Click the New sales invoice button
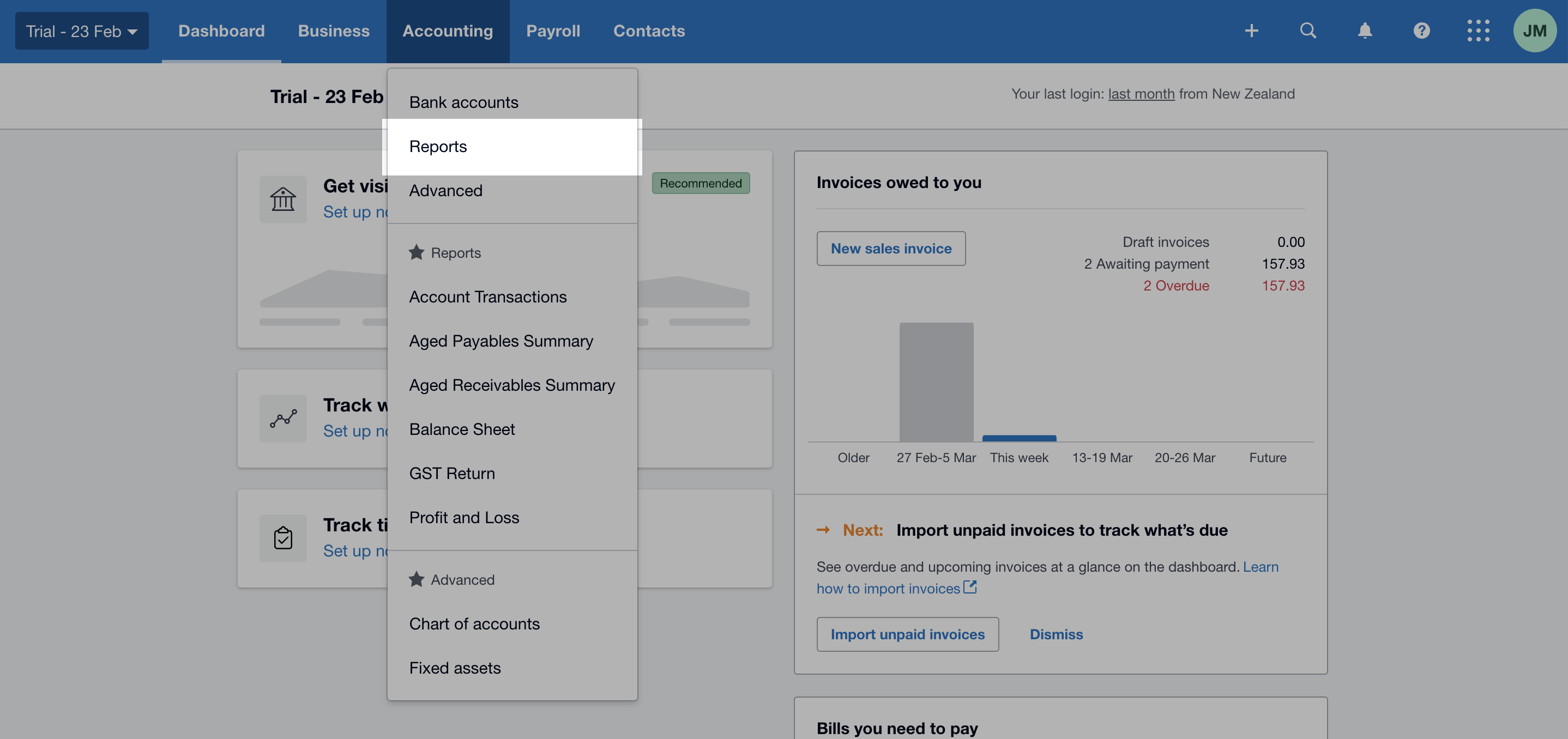 point(890,249)
